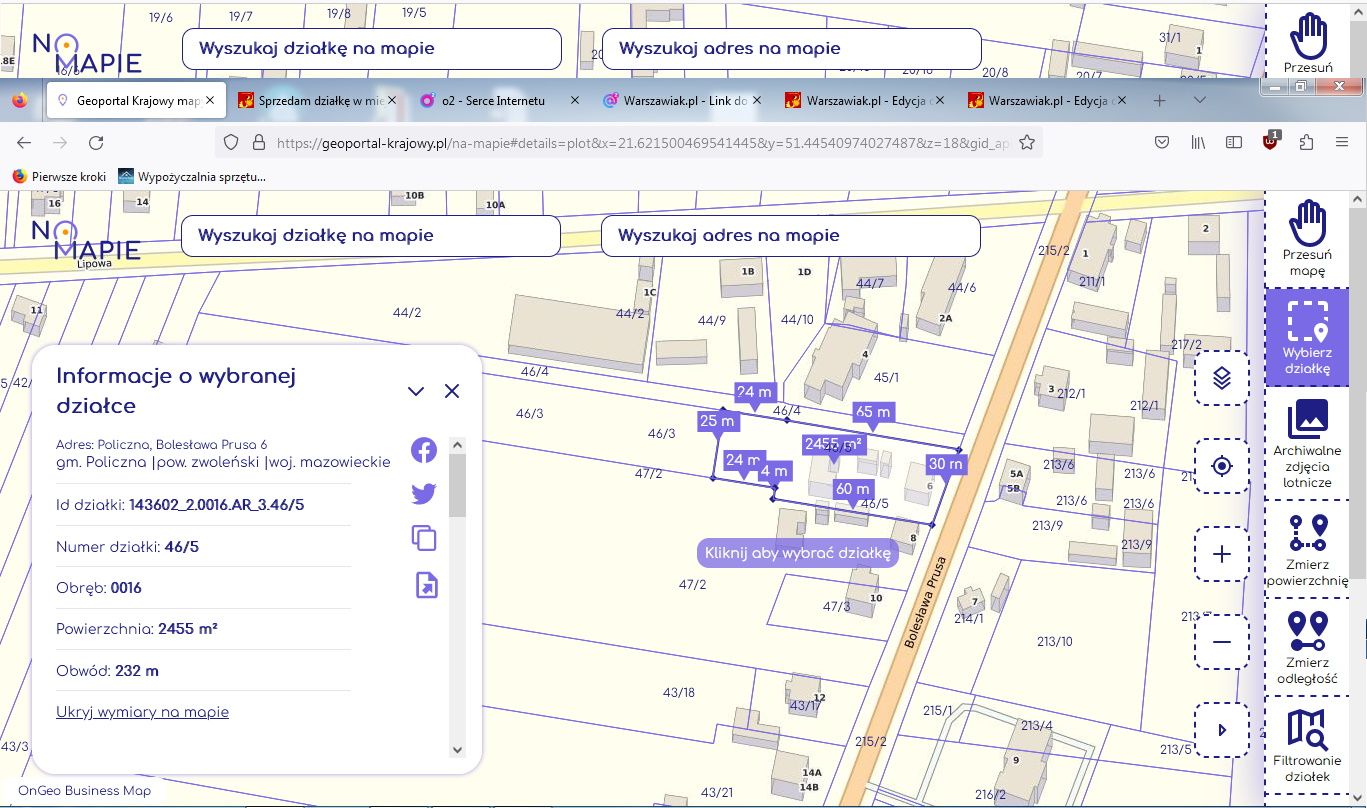Close the Informacje o wybranej działce panel

pyautogui.click(x=452, y=391)
